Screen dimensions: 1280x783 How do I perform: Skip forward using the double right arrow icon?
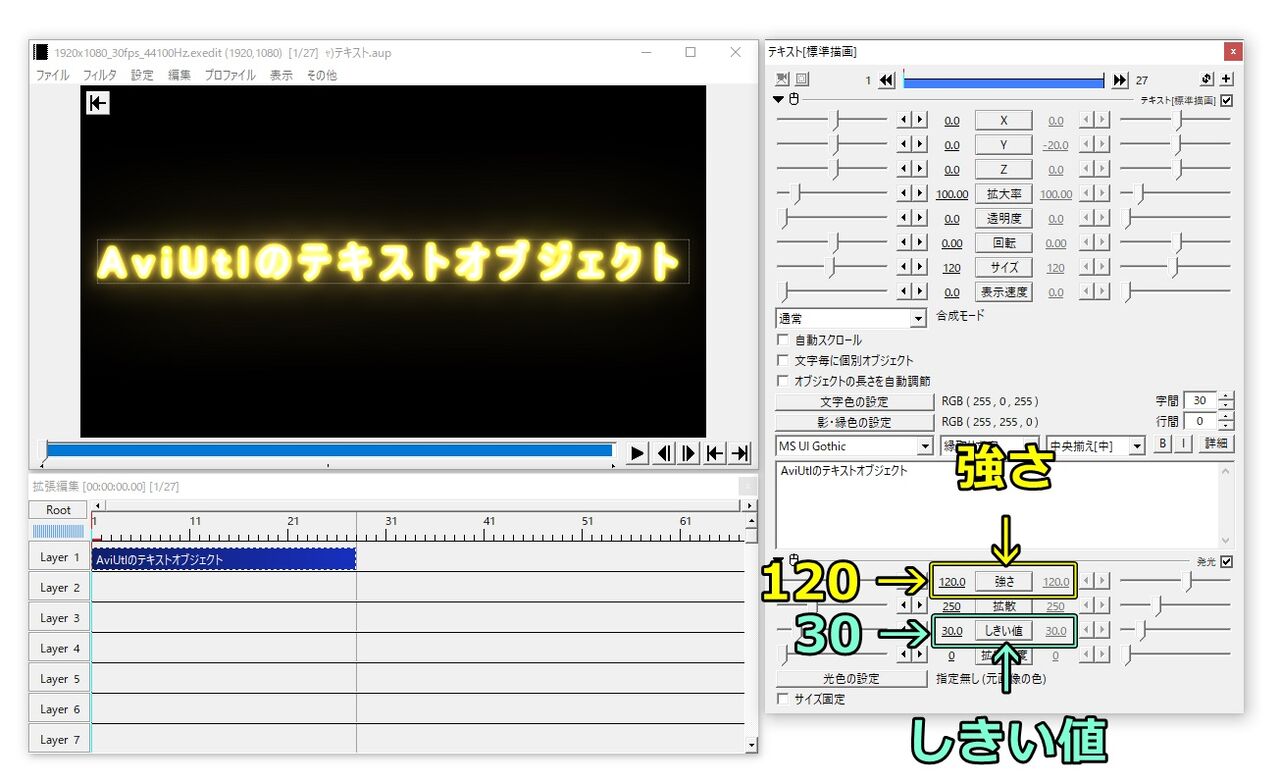tap(1119, 79)
